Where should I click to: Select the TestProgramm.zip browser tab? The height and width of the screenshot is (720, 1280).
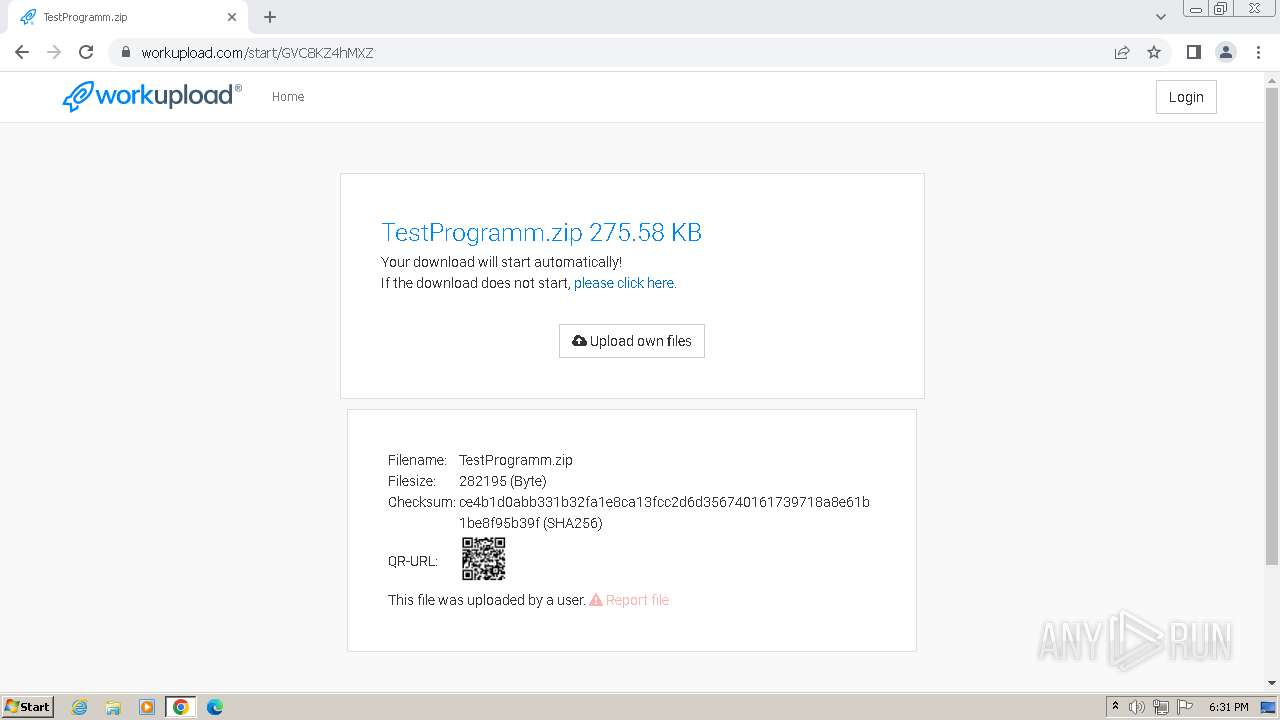(x=128, y=17)
